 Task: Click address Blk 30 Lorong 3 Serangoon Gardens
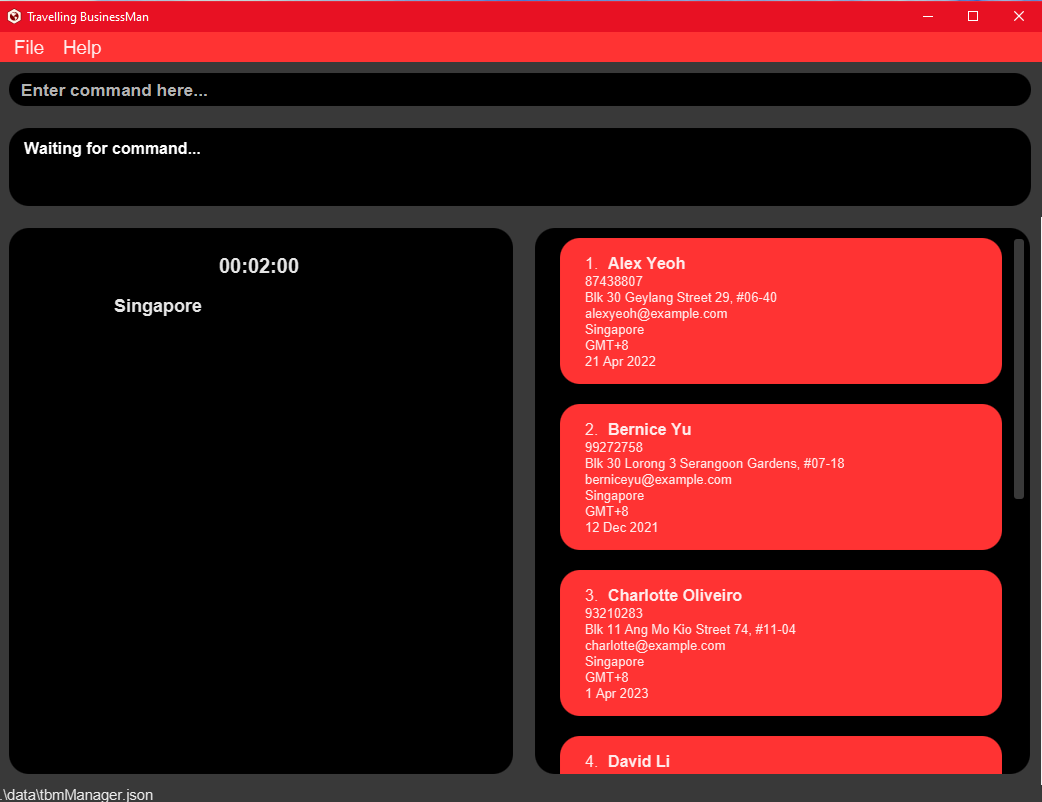(x=714, y=463)
